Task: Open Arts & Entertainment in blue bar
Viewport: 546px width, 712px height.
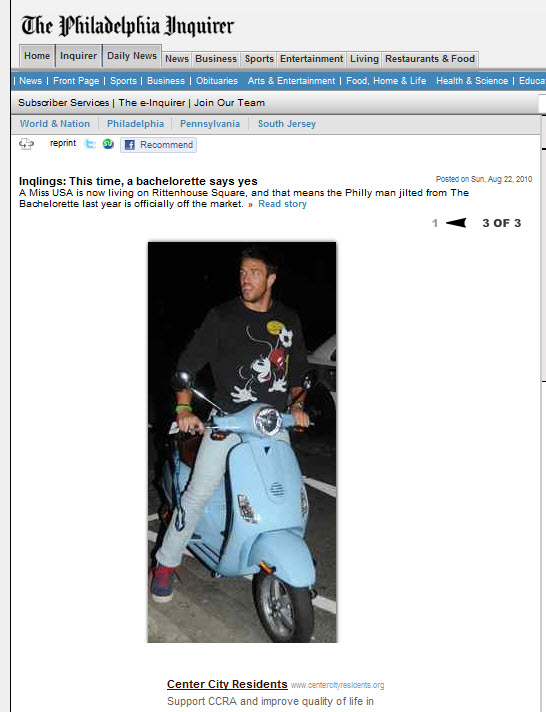Action: [291, 81]
